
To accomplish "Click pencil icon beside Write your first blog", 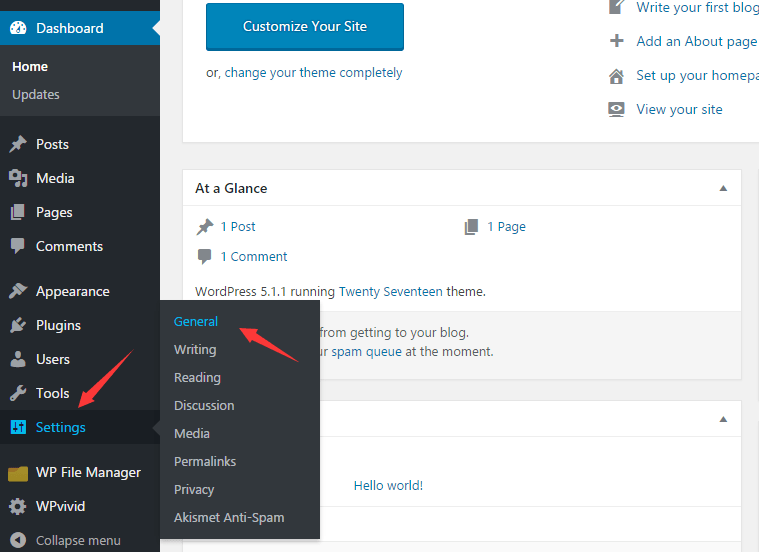I will (616, 7).
